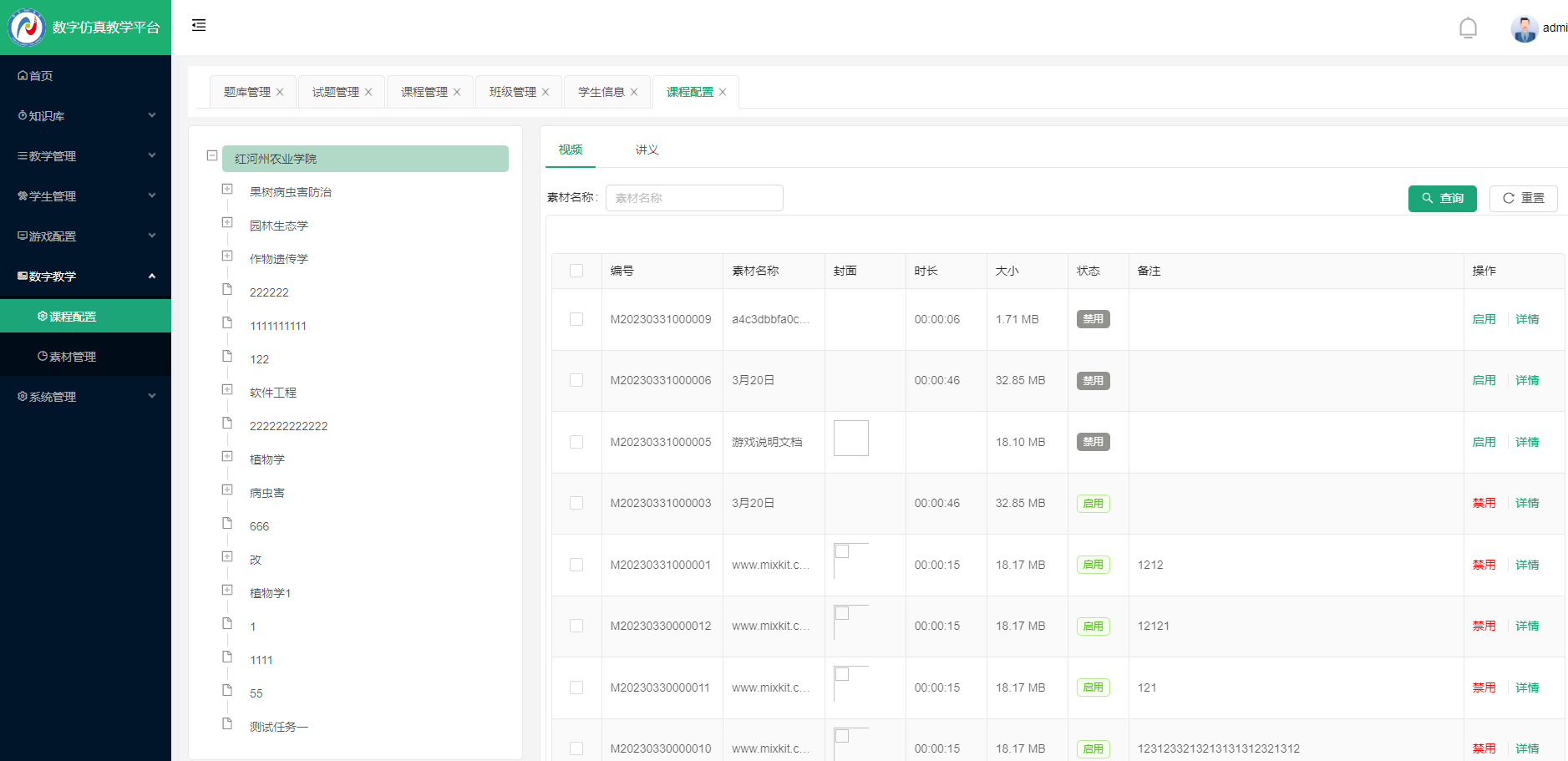Click file icon beside 测试任务一
Viewport: 1568px width, 761px height.
tap(227, 723)
